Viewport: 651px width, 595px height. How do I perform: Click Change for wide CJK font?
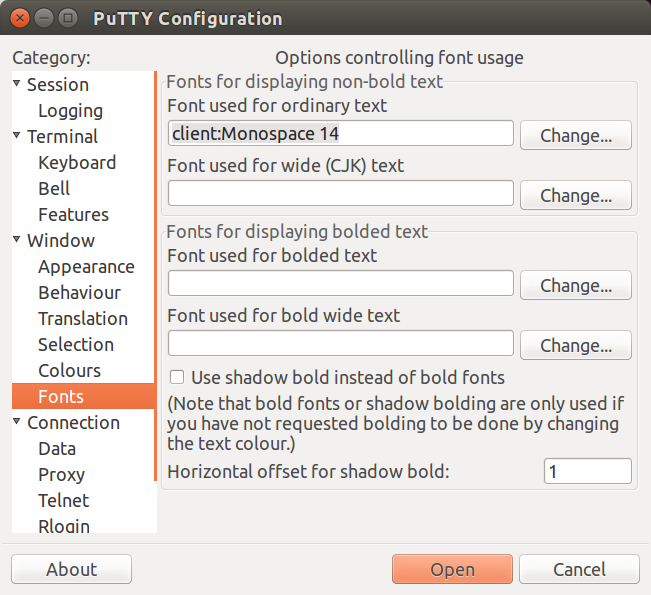[x=575, y=195]
